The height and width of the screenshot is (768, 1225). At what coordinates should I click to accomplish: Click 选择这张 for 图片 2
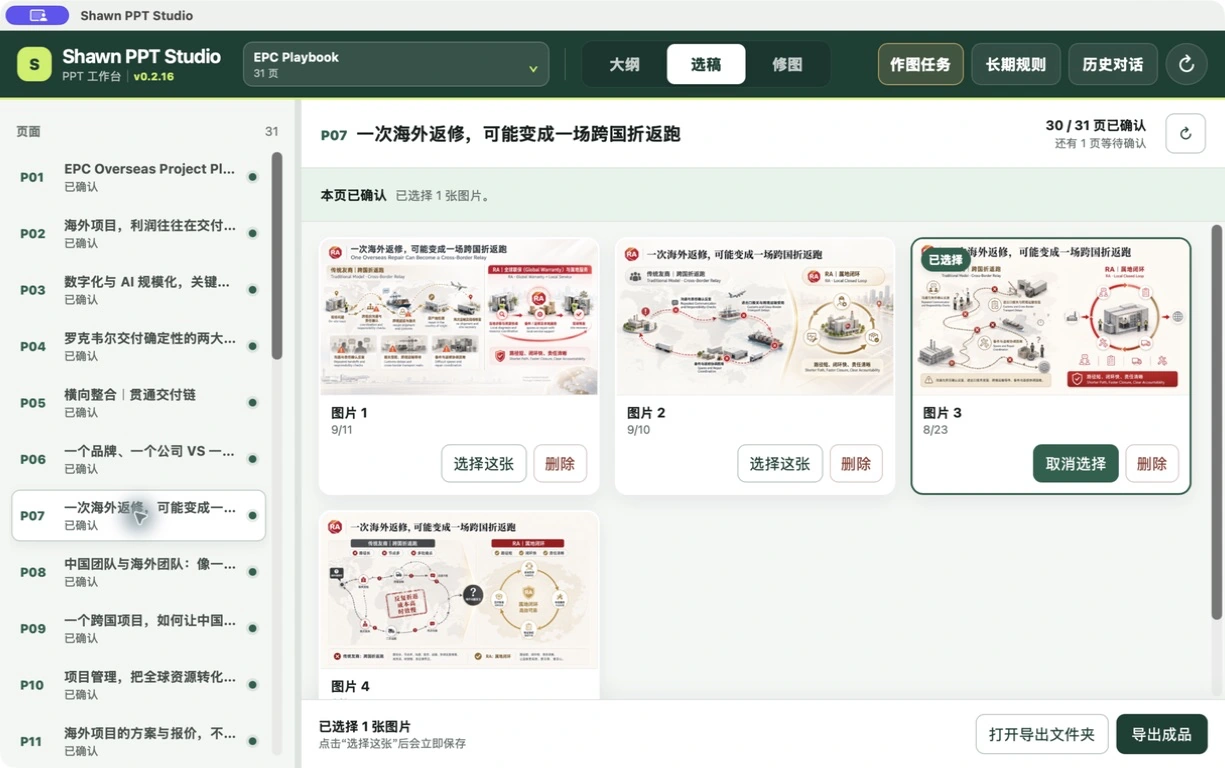[x=780, y=464]
